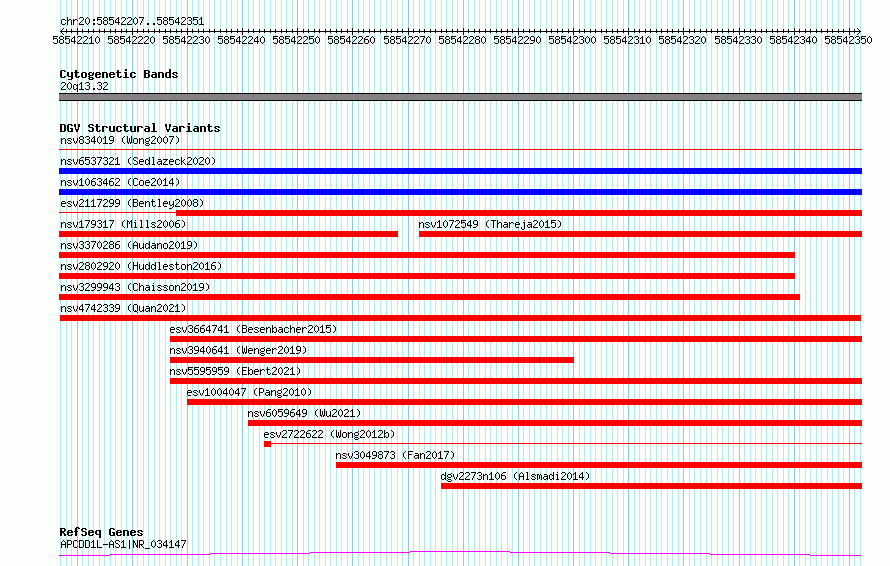Click the nsv3370286 (Audano2019) red bar
The height and width of the screenshot is (566, 890).
[427, 255]
